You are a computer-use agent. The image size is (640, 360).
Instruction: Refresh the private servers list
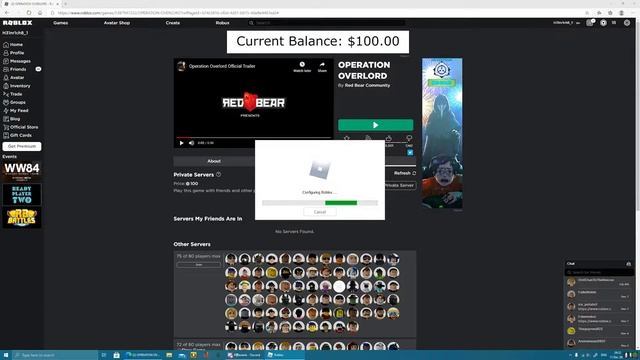[x=405, y=173]
